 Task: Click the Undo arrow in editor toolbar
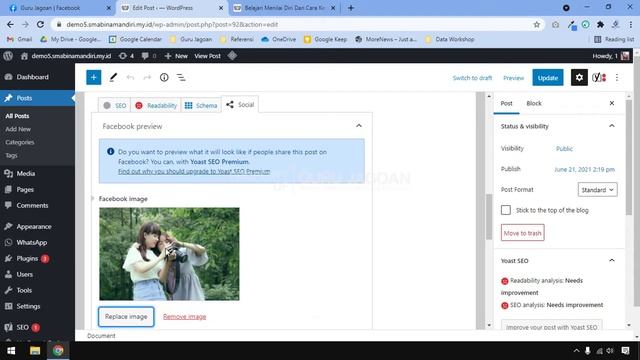point(130,77)
